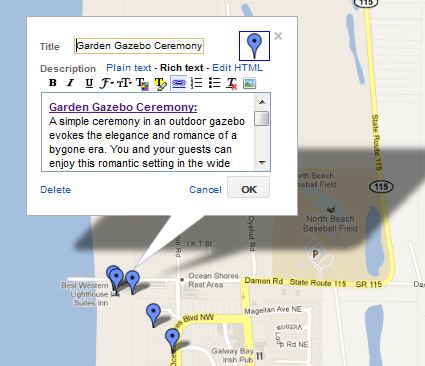
Task: Choose text color tool
Action: (142, 84)
